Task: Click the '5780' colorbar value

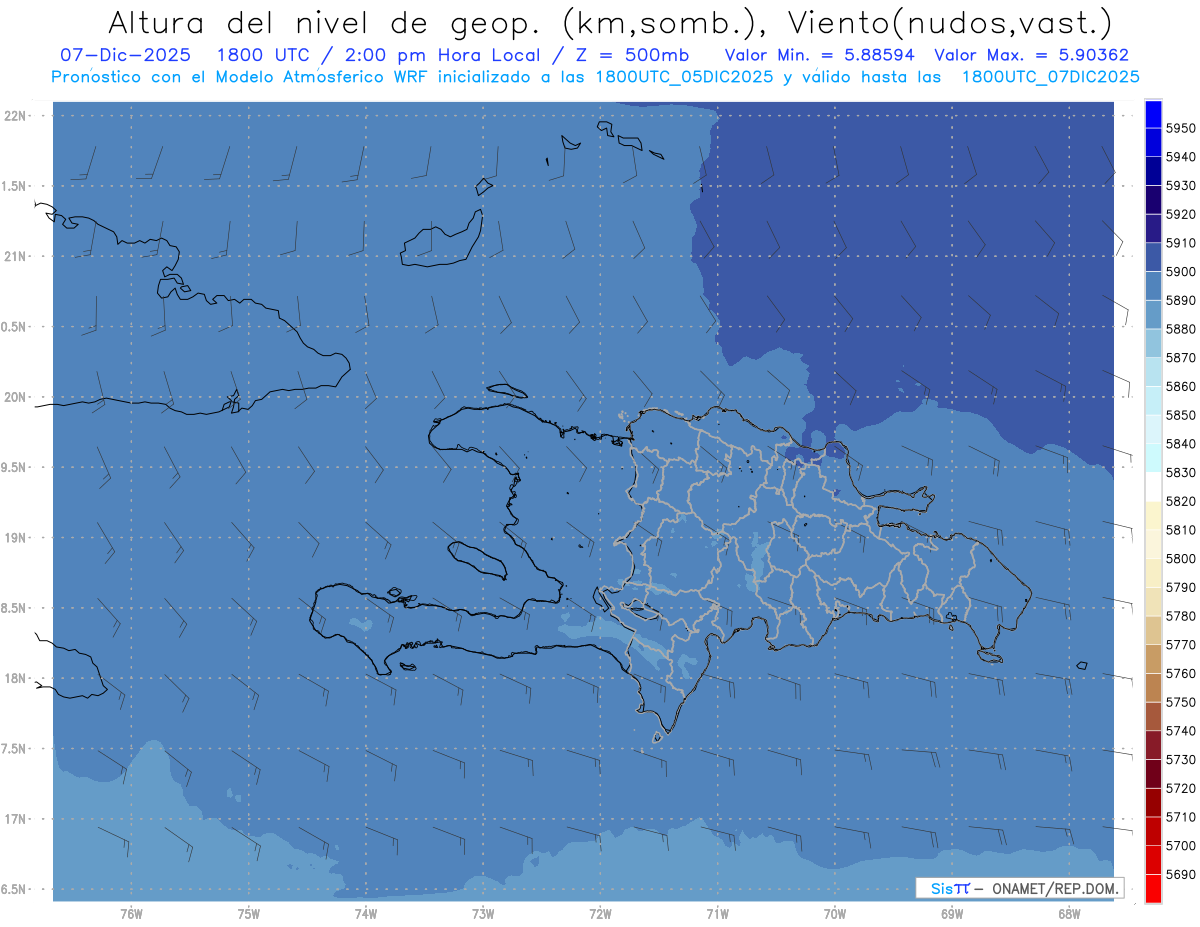Action: [x=1181, y=617]
